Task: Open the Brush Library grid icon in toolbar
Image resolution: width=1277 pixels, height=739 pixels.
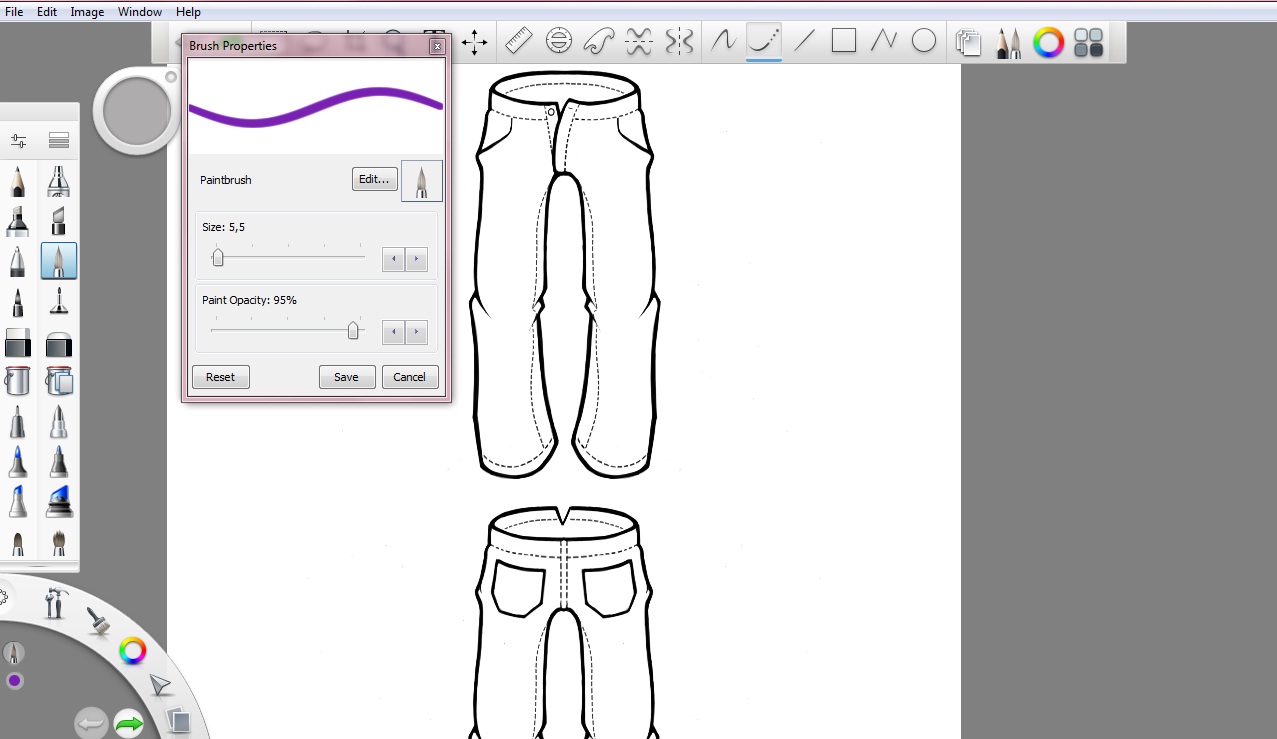Action: (1088, 42)
